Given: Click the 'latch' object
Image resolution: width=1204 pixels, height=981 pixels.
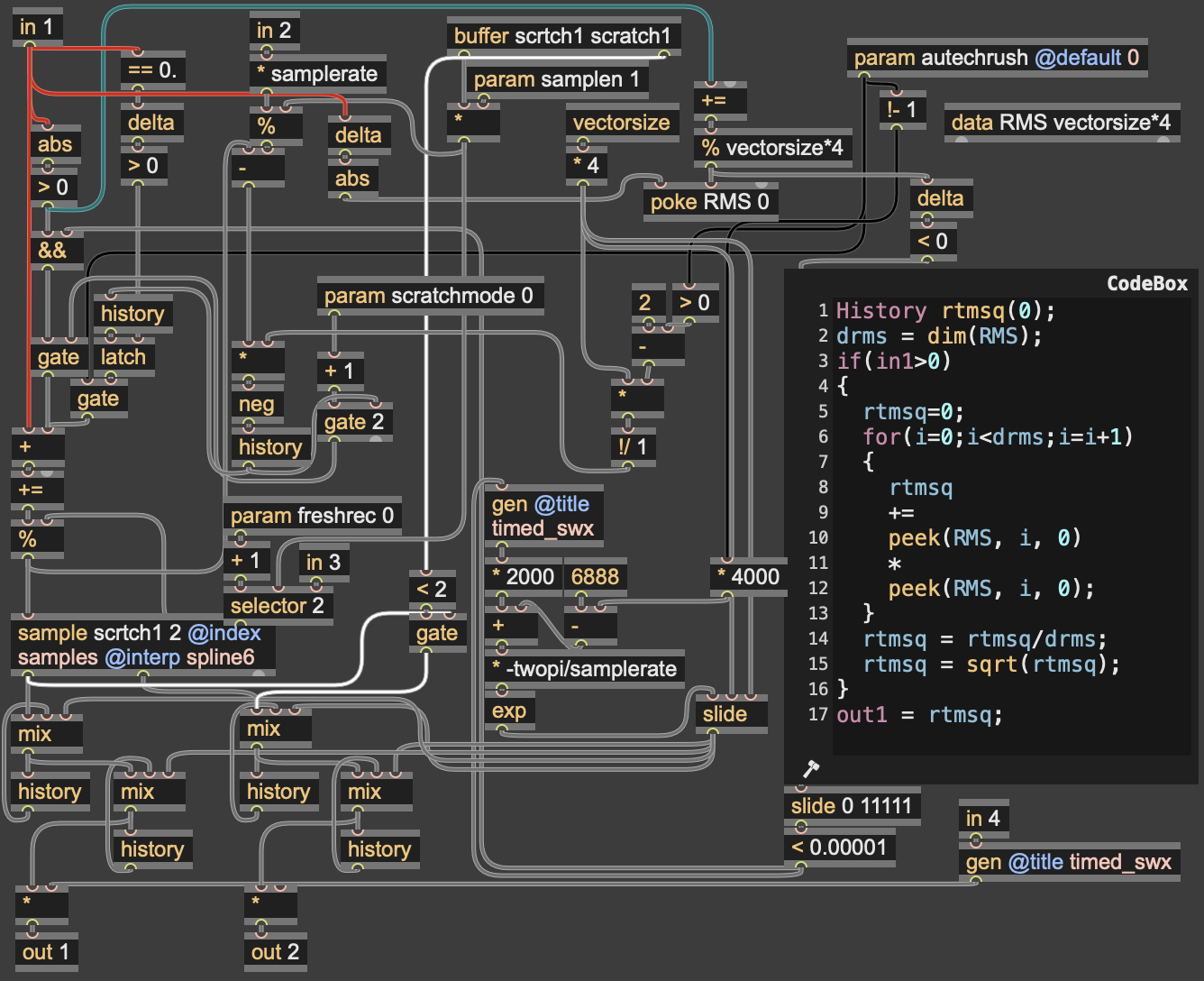Looking at the screenshot, I should click(123, 357).
